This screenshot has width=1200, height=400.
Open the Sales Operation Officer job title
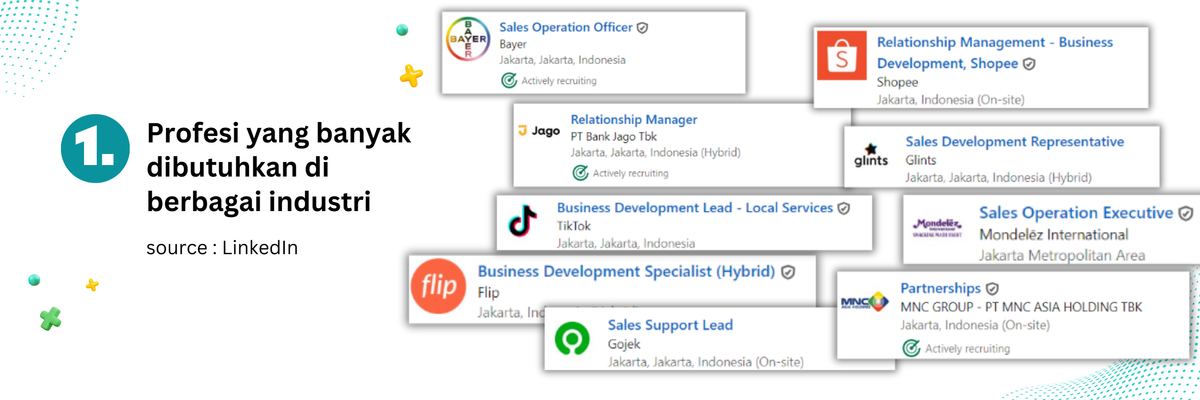tap(565, 27)
